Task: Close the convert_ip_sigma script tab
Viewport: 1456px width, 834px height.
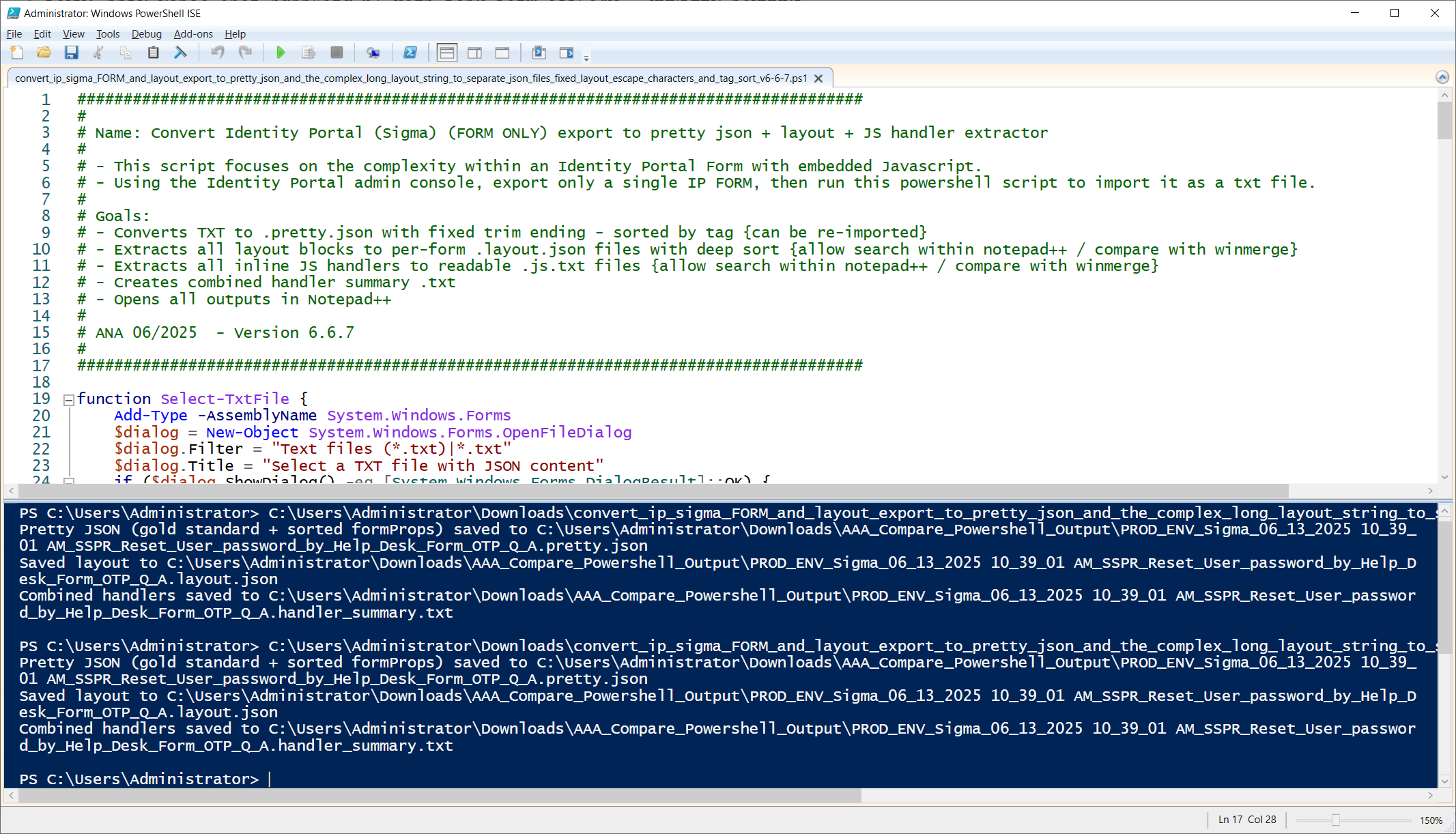Action: [x=818, y=78]
